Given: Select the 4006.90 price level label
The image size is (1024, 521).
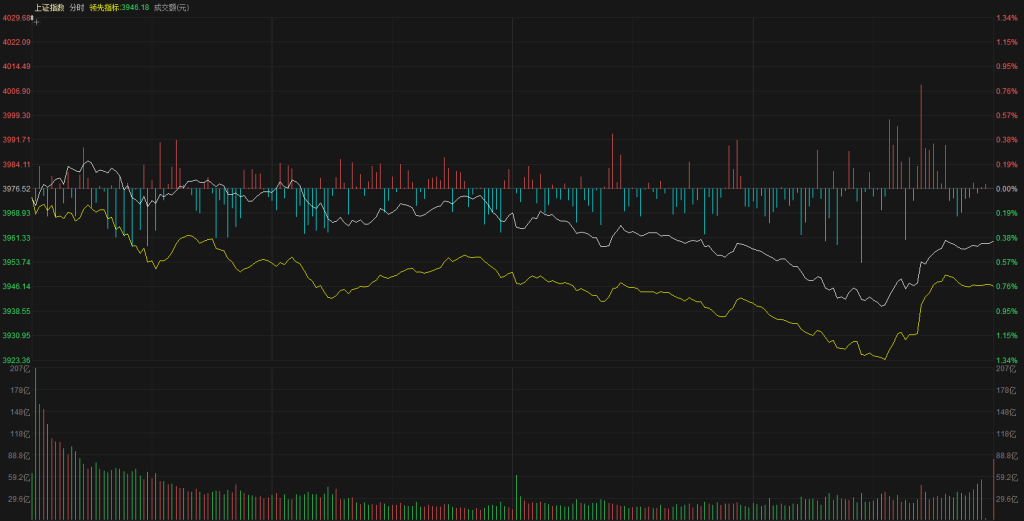Looking at the screenshot, I should [x=16, y=91].
